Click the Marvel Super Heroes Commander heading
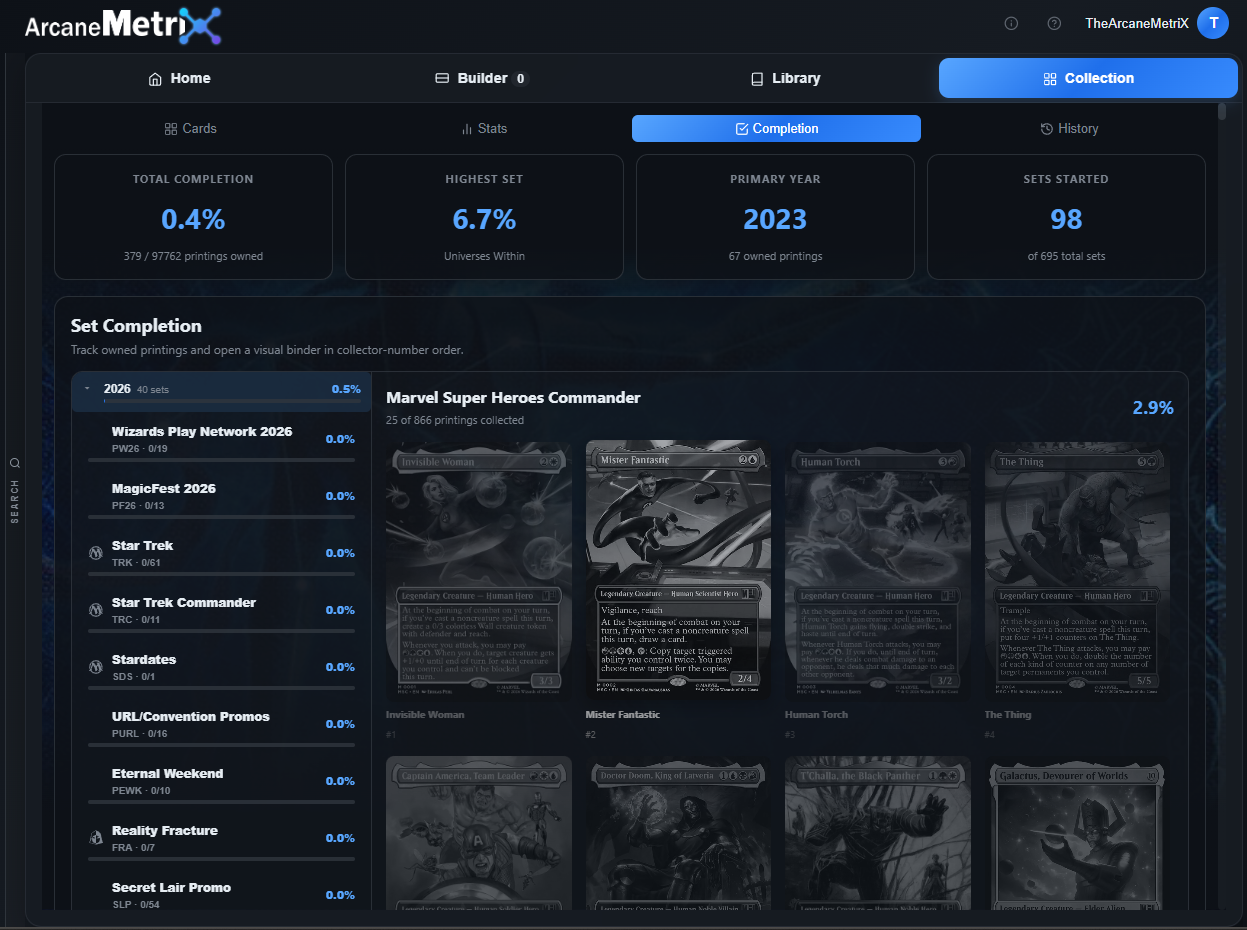Image resolution: width=1247 pixels, height=930 pixels. coord(513,398)
